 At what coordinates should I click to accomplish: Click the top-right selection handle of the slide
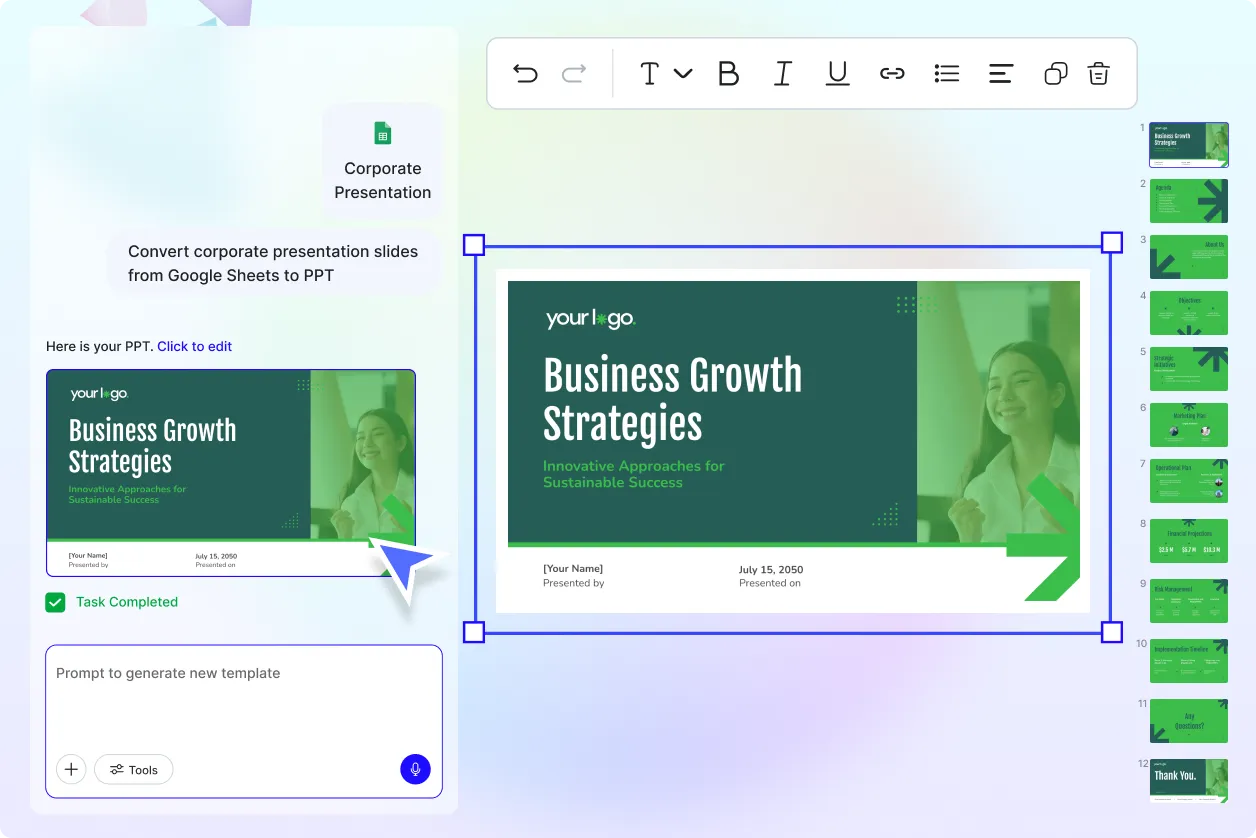pyautogui.click(x=1111, y=242)
